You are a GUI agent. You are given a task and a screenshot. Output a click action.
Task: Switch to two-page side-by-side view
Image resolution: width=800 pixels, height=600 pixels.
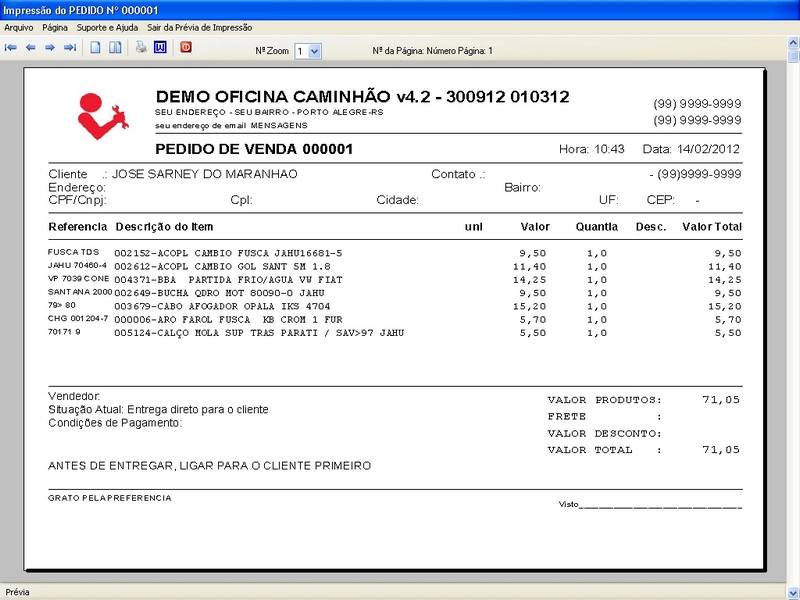[x=116, y=47]
